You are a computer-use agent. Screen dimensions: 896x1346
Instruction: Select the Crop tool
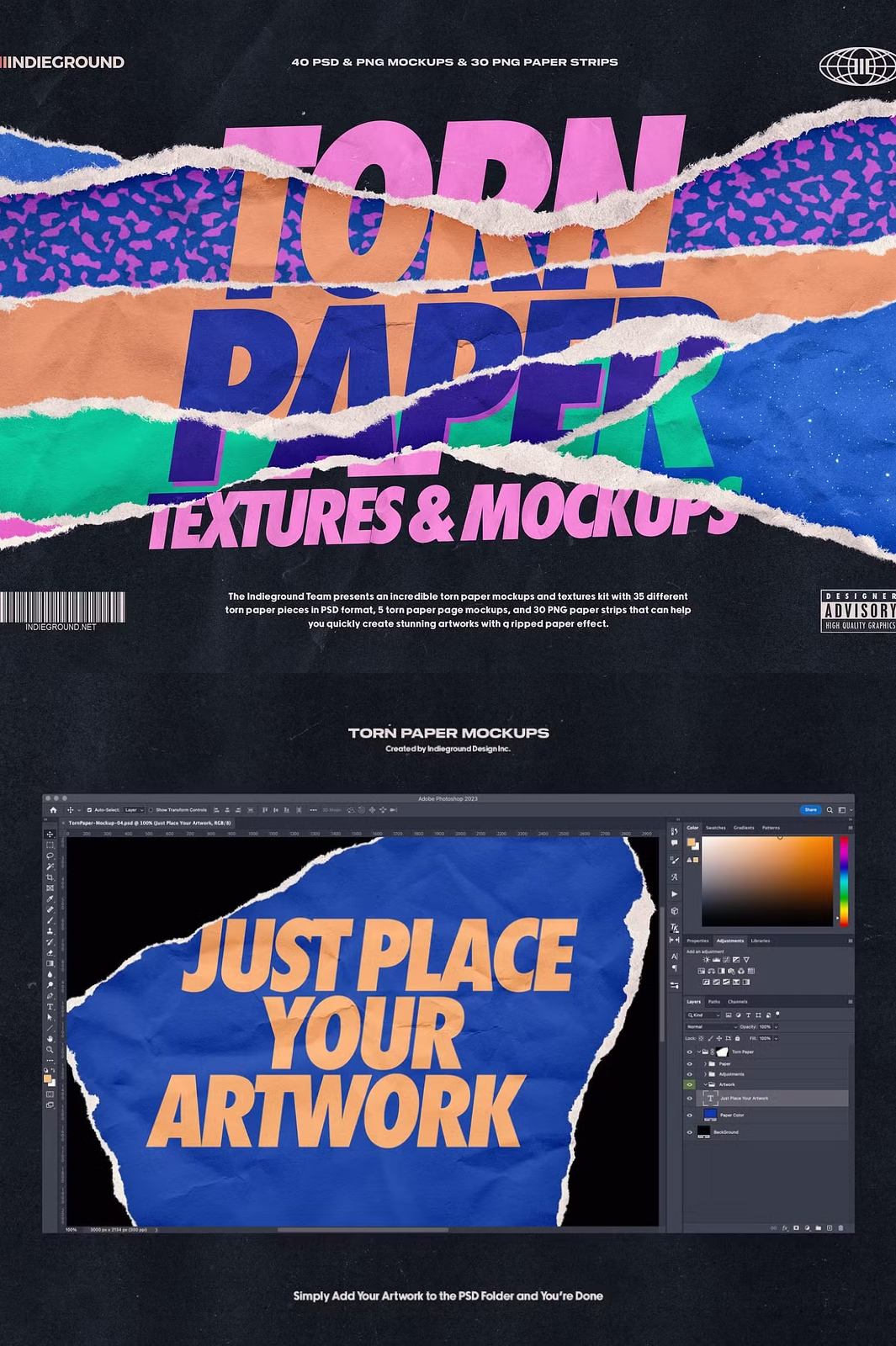(50, 877)
